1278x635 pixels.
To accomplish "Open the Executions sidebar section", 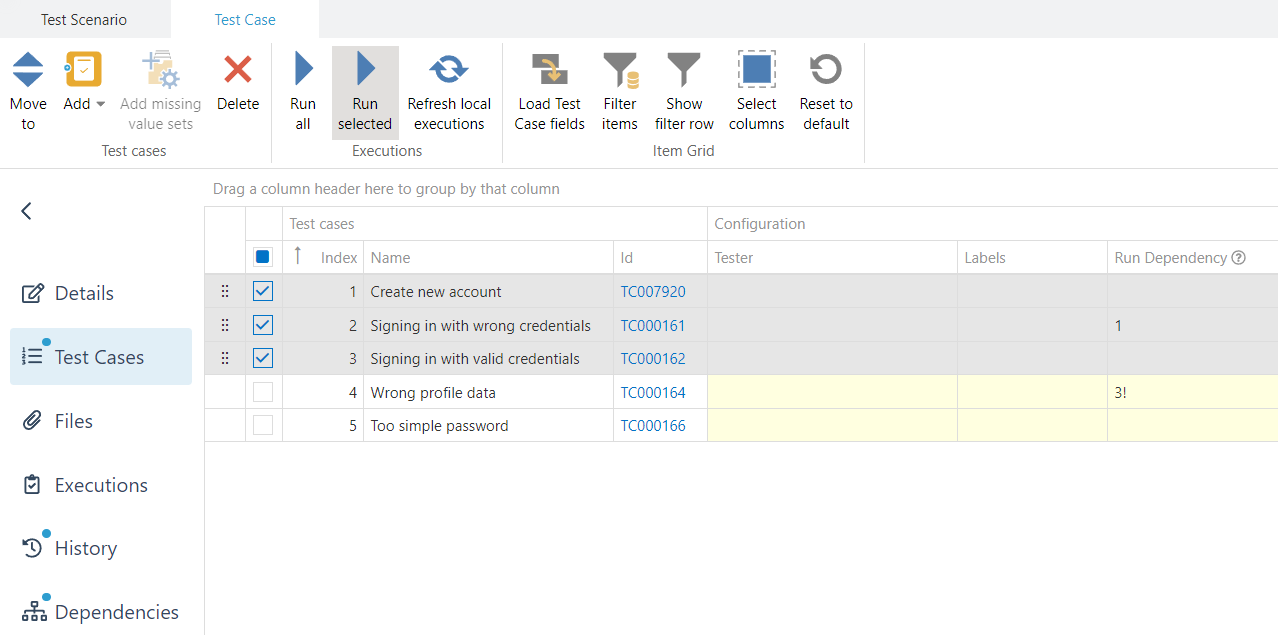I will point(100,485).
